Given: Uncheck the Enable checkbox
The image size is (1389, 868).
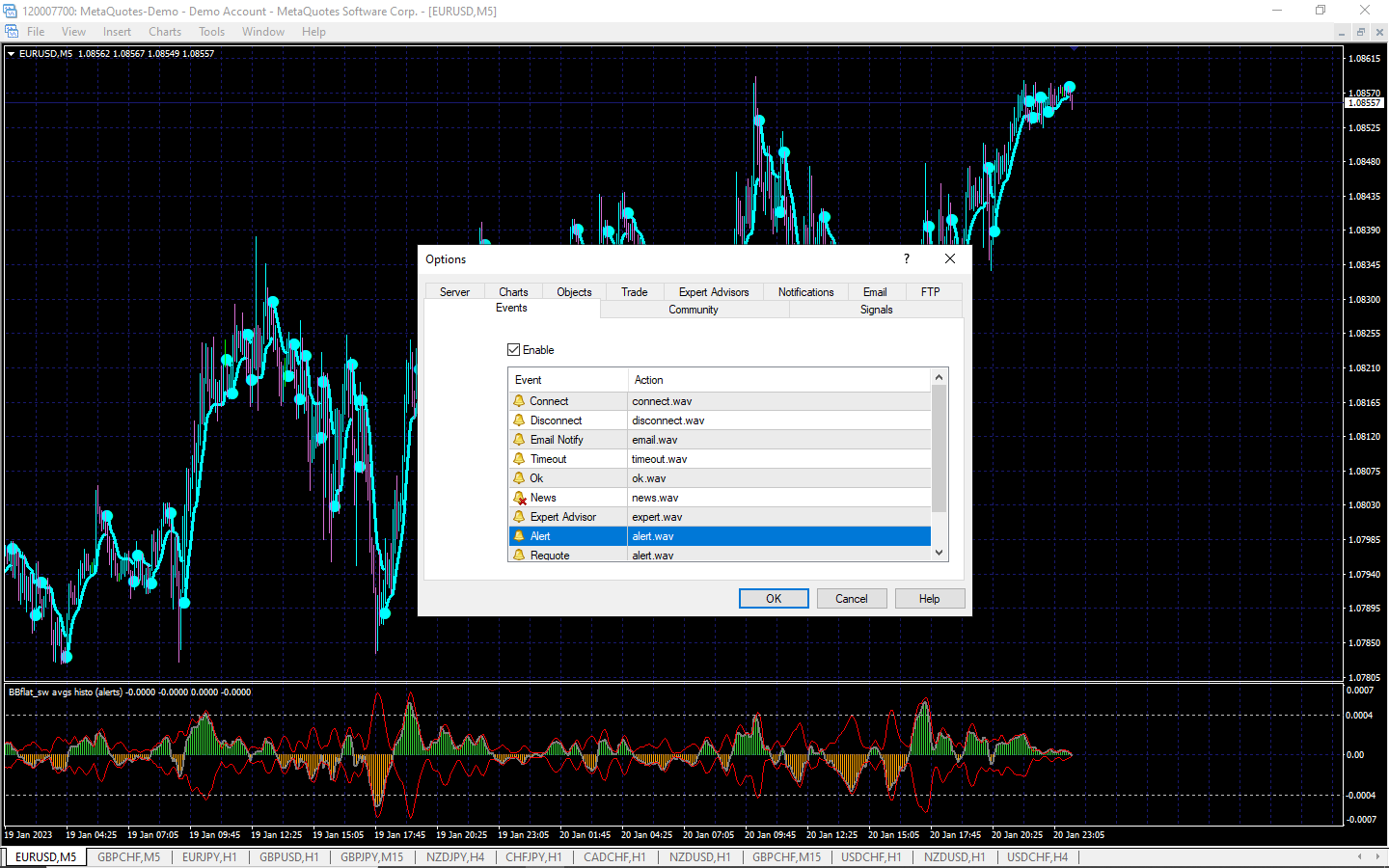Looking at the screenshot, I should click(514, 350).
